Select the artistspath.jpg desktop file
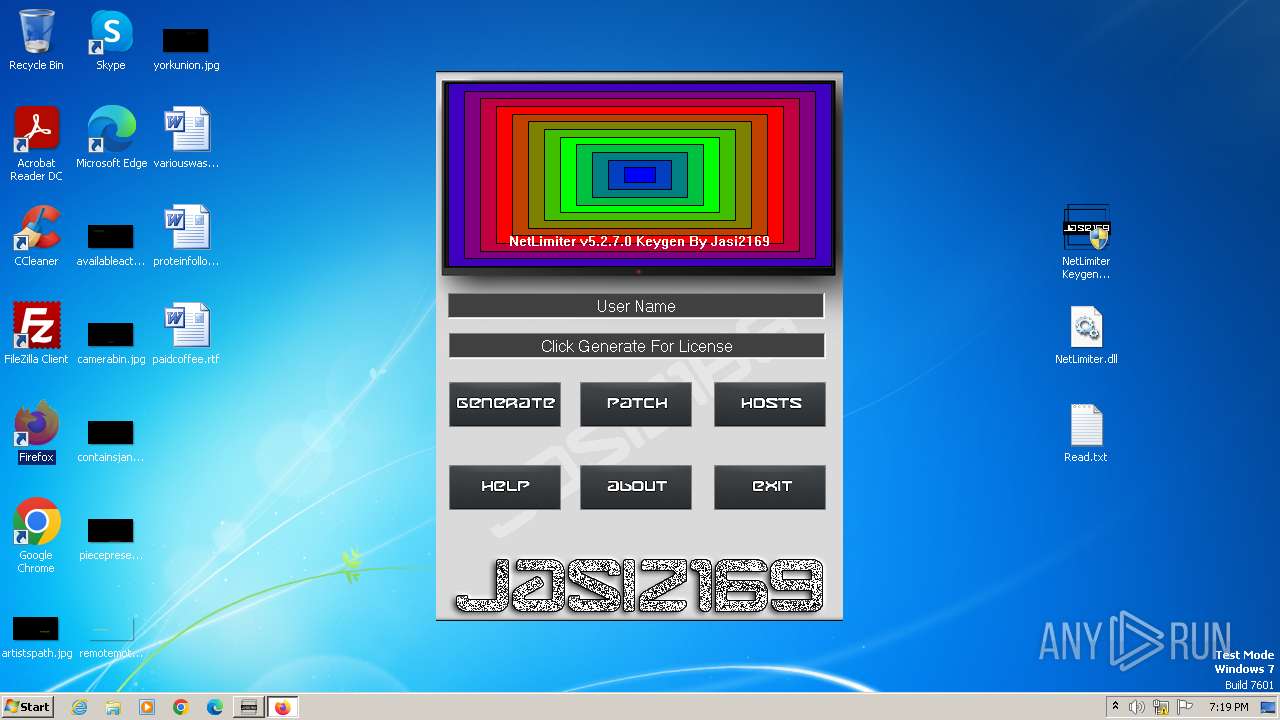1280x720 pixels. 36,636
